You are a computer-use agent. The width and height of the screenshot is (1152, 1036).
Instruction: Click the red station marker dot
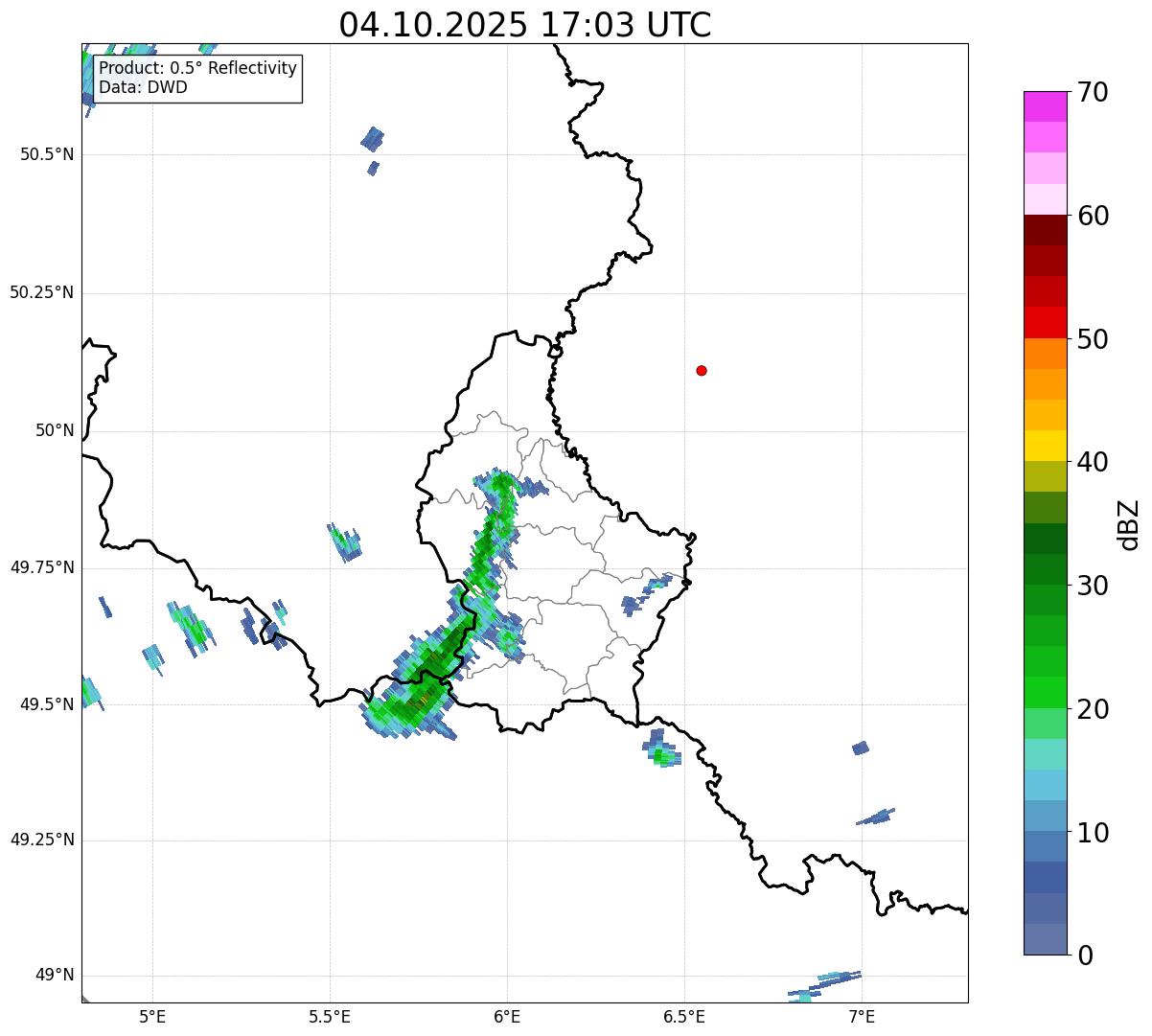702,370
